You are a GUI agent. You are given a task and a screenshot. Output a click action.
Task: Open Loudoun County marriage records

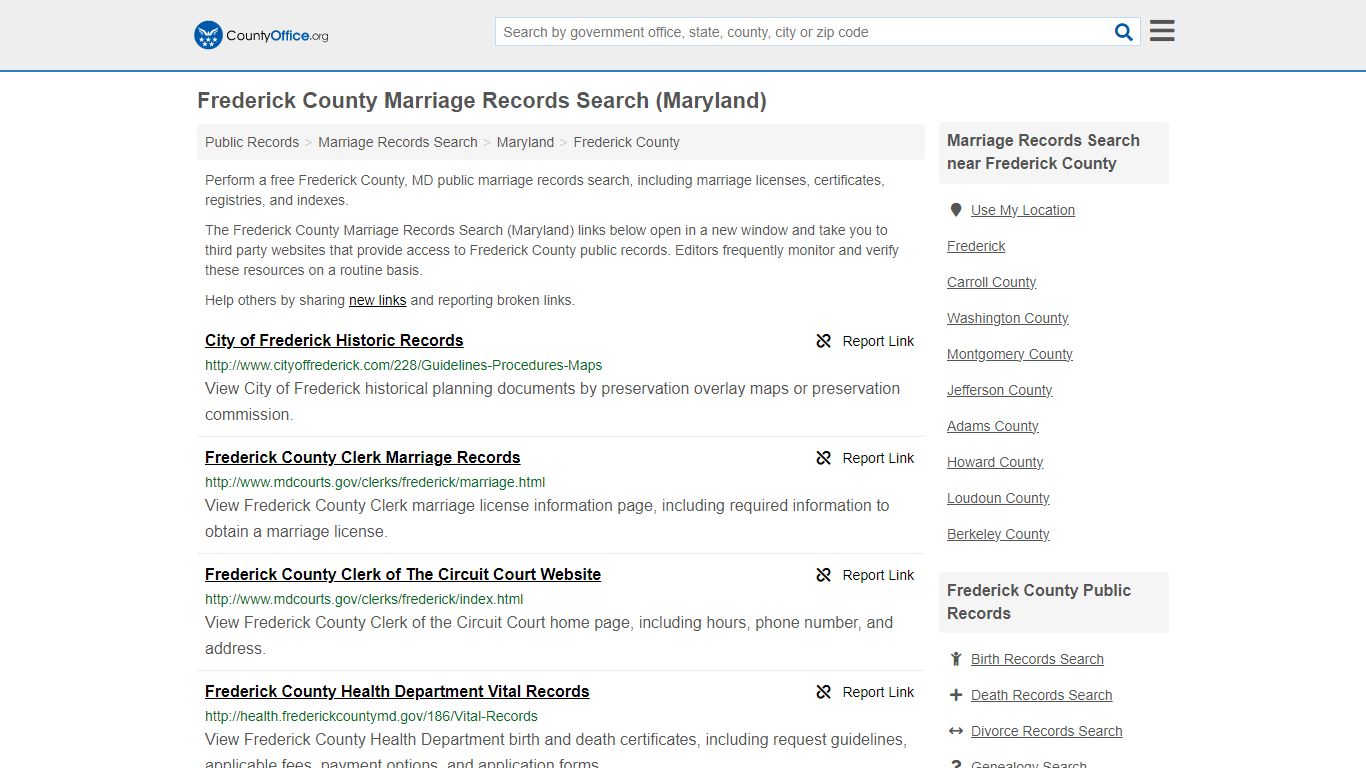tap(998, 498)
